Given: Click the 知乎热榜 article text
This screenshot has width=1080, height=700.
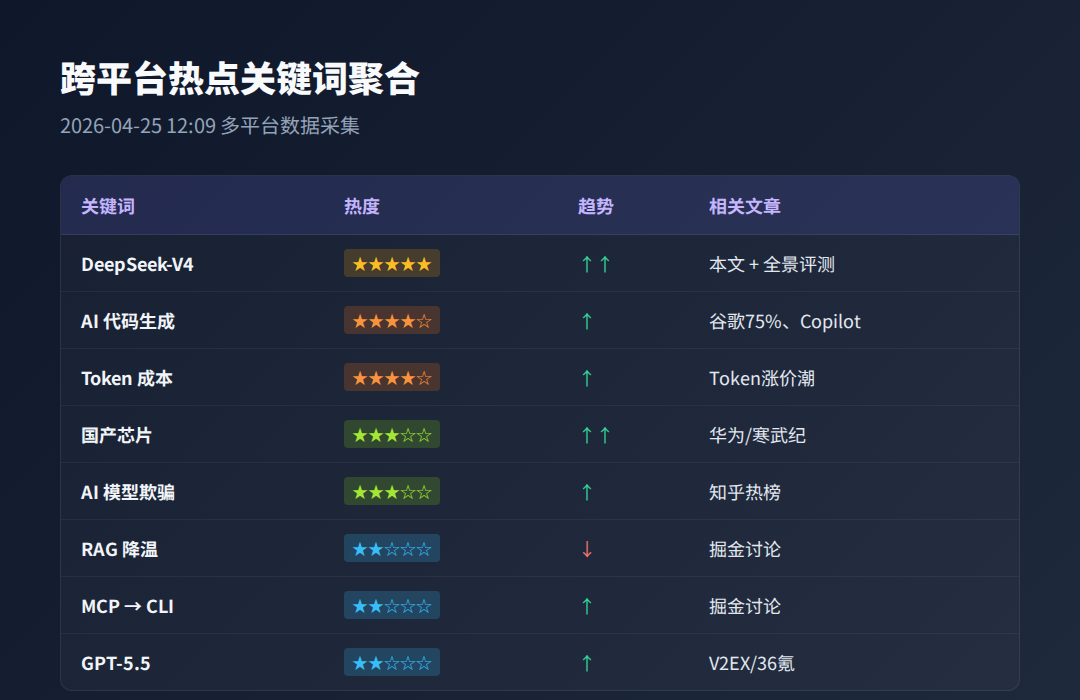Looking at the screenshot, I should pos(745,493).
